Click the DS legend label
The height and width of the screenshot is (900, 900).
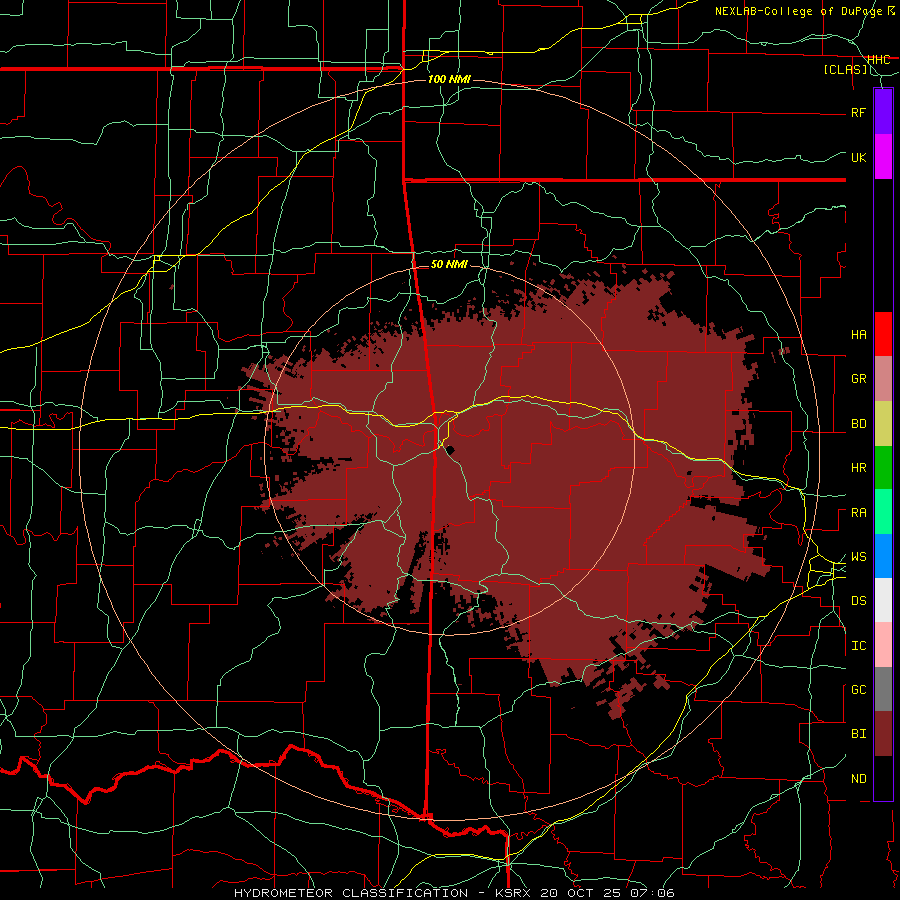click(x=858, y=601)
